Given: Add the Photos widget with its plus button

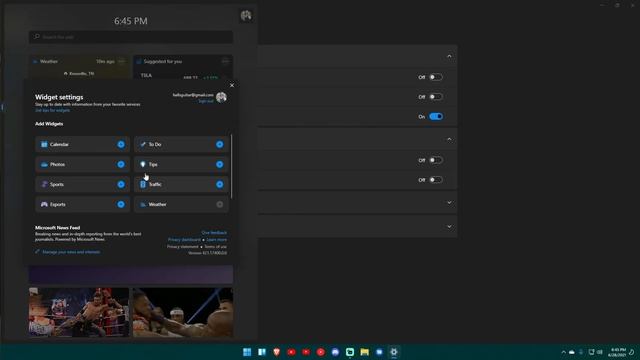Looking at the screenshot, I should click(x=121, y=164).
